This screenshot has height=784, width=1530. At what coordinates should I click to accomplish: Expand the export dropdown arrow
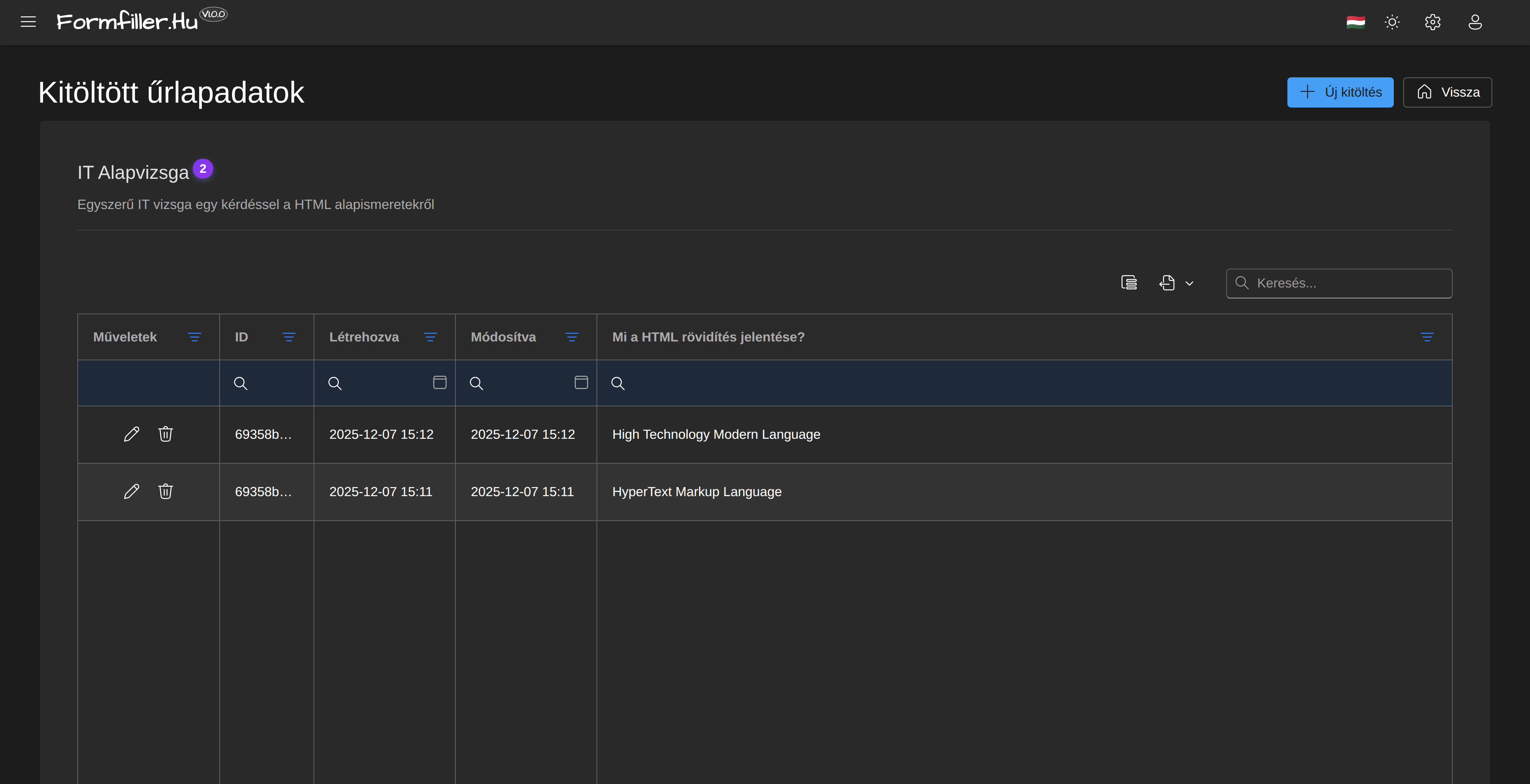point(1189,283)
